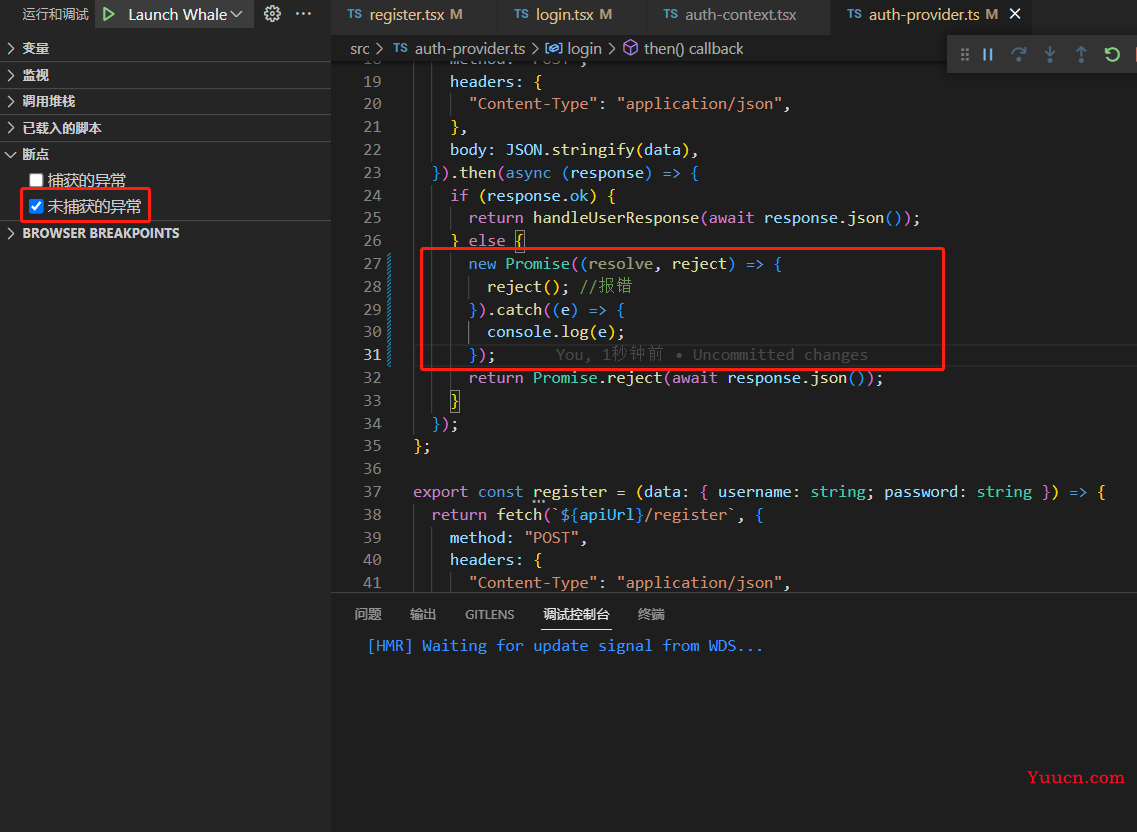Click src folder in breadcrumb
Screen dimensions: 1137x832
pos(360,49)
